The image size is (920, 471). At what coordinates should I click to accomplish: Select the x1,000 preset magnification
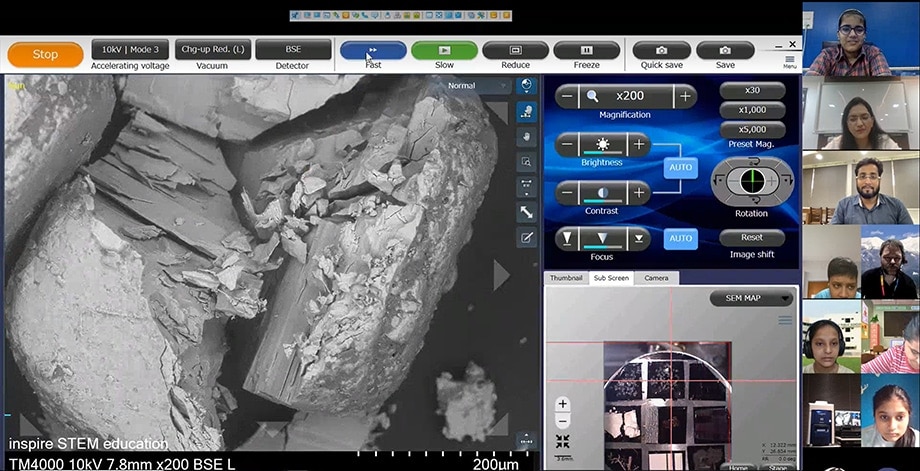pos(752,110)
